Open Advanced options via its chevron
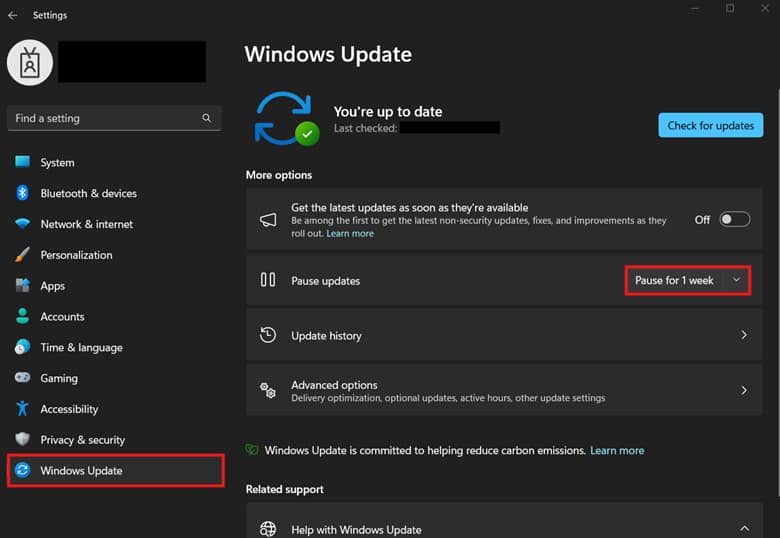The image size is (780, 538). pyautogui.click(x=744, y=390)
